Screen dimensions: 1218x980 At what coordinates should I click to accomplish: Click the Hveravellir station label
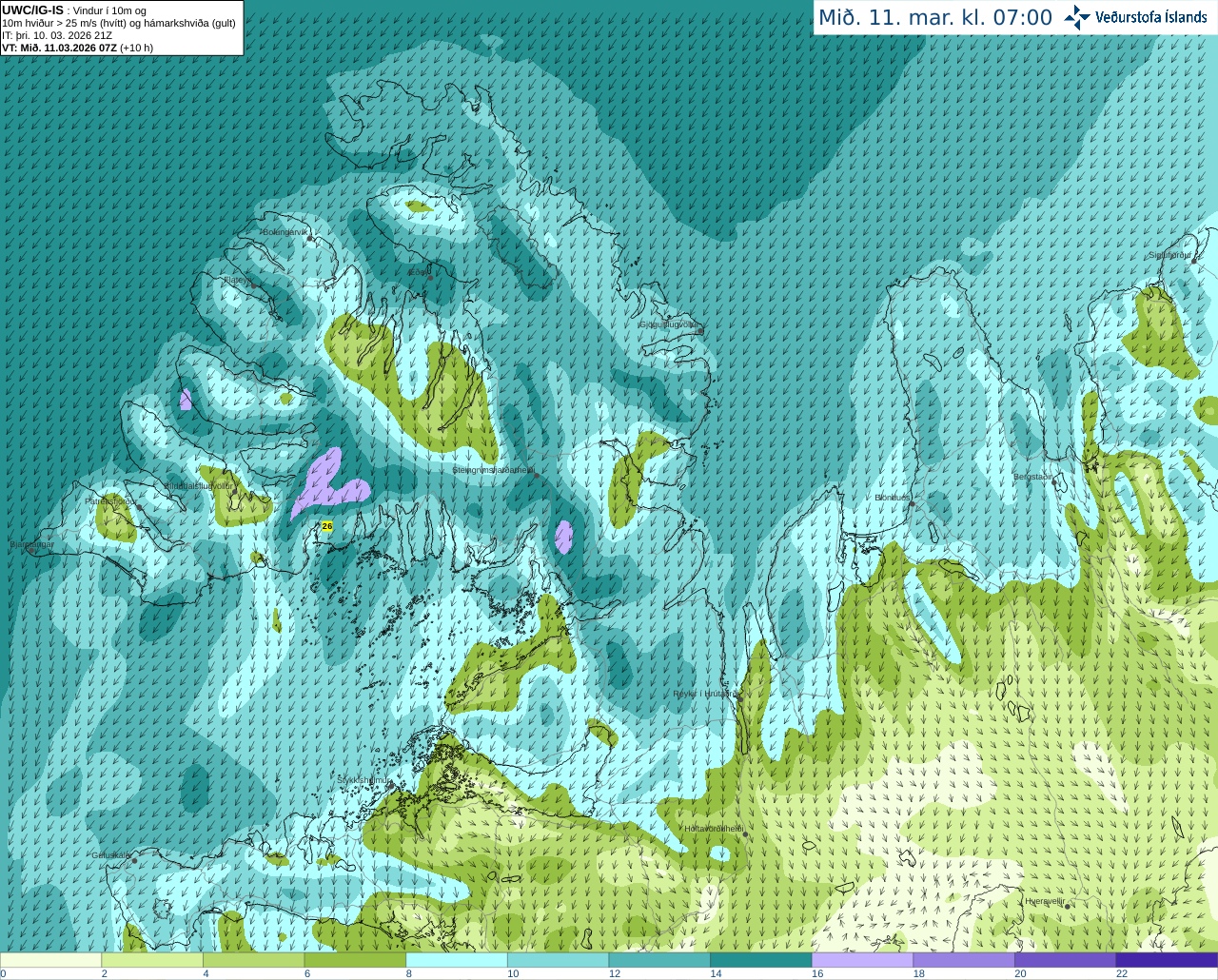[x=1044, y=901]
